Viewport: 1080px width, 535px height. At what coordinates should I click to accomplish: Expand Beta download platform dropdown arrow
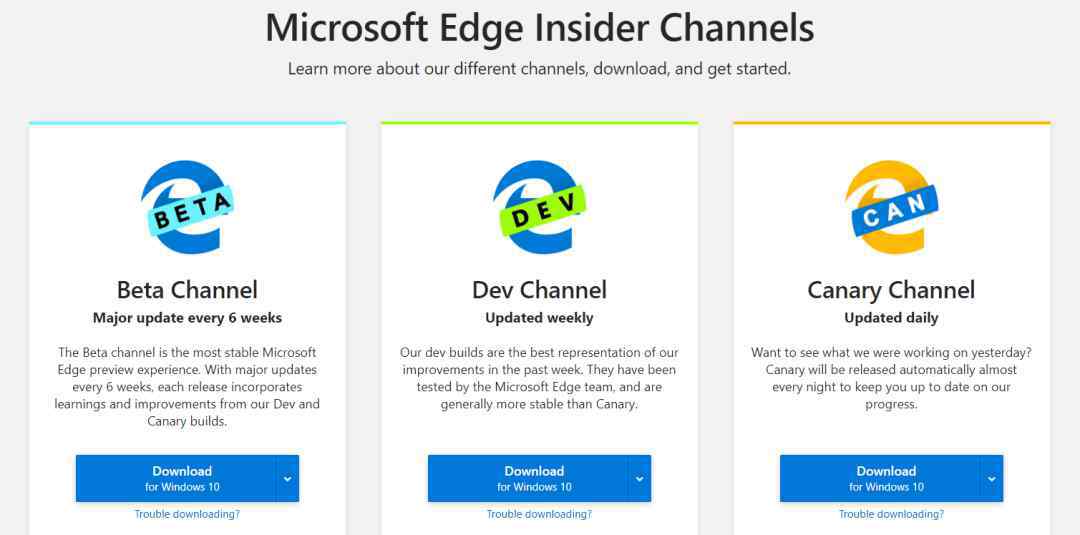point(288,479)
